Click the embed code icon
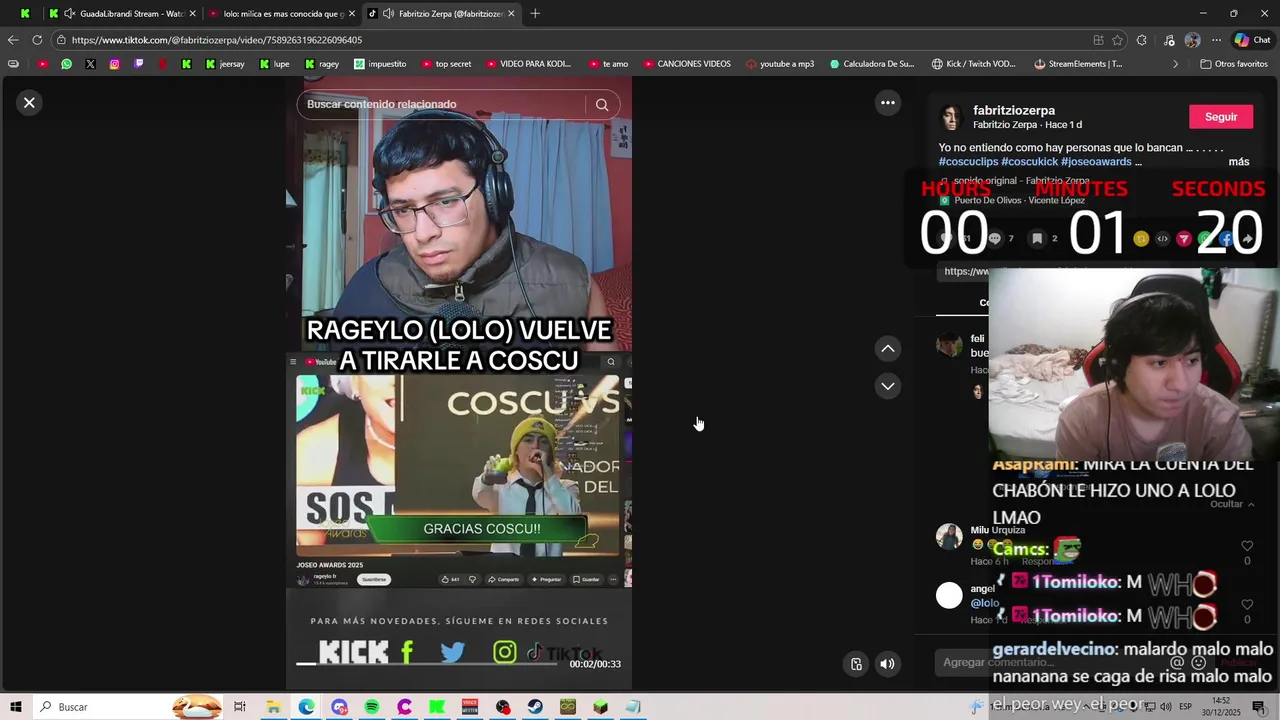The height and width of the screenshot is (720, 1280). click(1162, 239)
